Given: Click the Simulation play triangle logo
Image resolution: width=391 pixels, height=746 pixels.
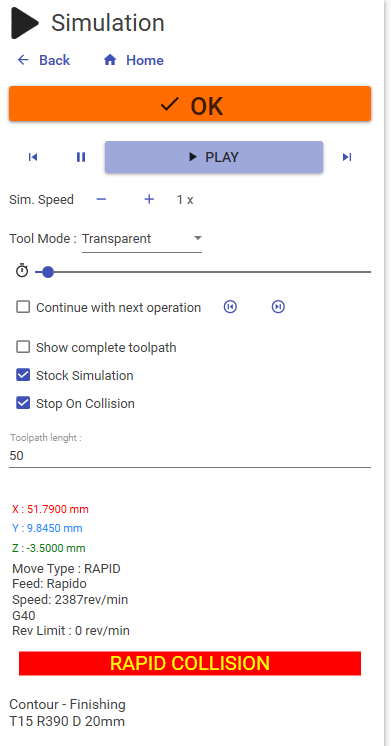Looking at the screenshot, I should click(25, 23).
